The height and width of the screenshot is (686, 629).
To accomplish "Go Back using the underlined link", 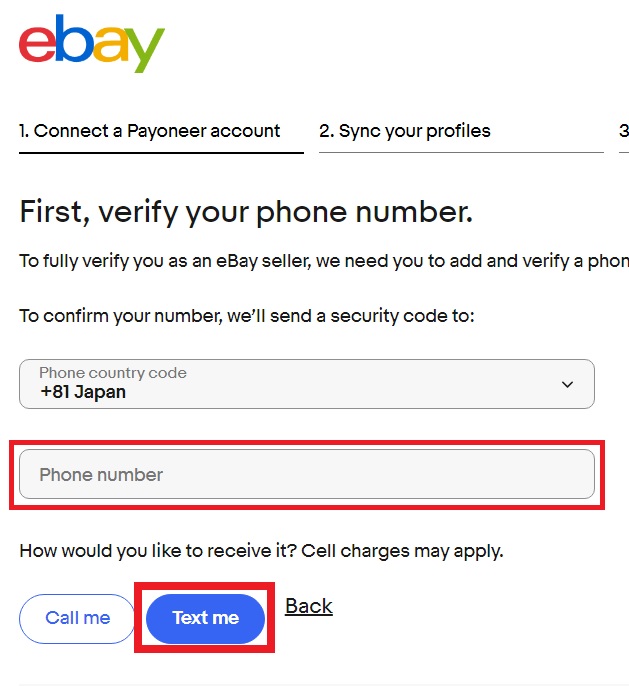I will click(x=309, y=606).
